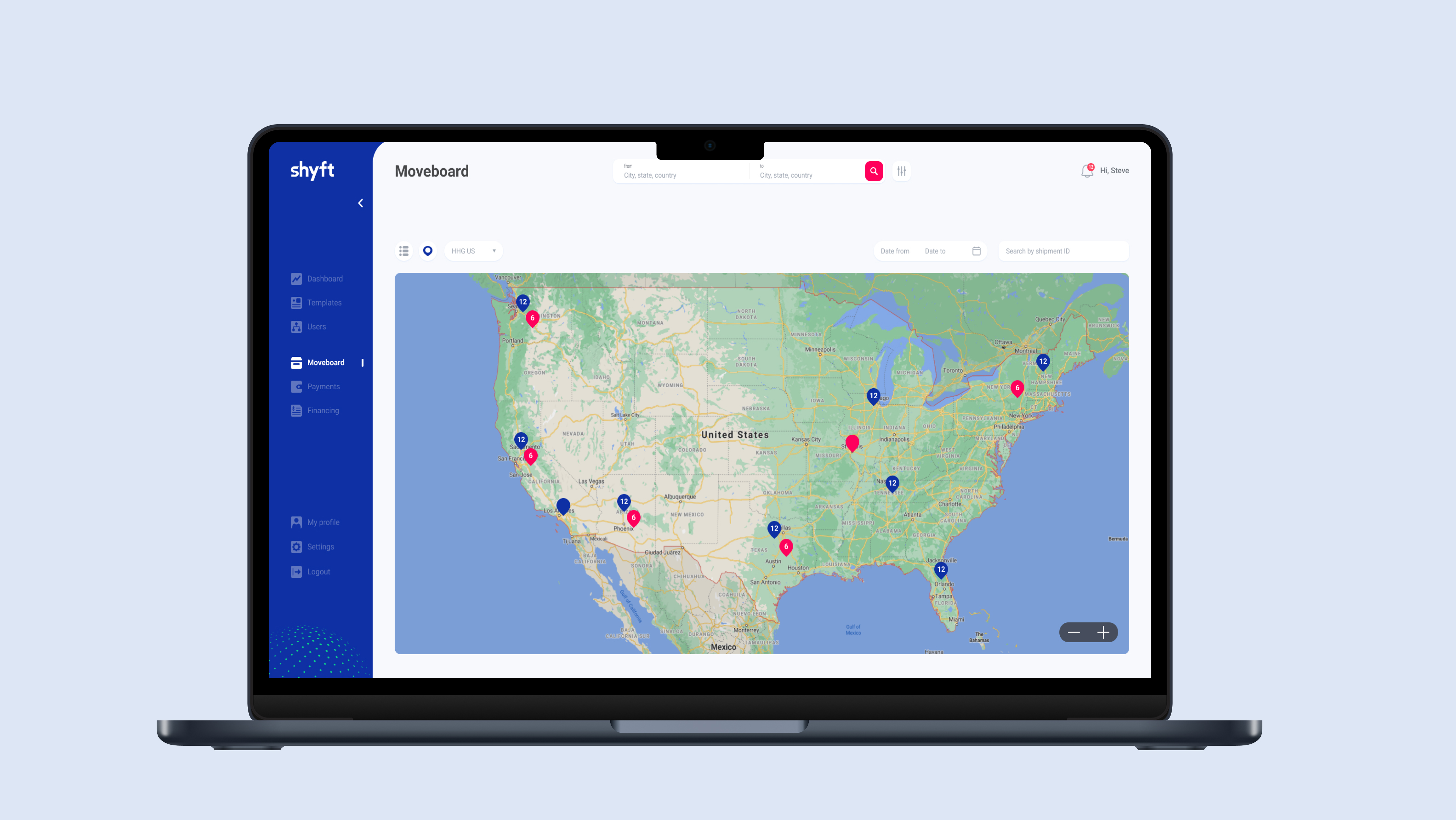Open the 'Hi, Steve' user menu
1456x820 pixels.
pyautogui.click(x=1114, y=170)
